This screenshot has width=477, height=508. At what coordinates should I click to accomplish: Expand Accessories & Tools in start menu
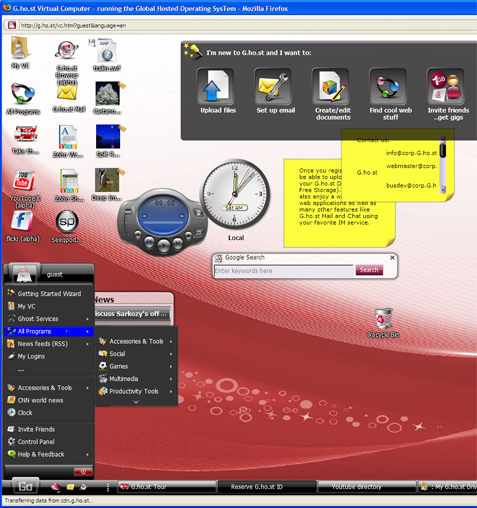pyautogui.click(x=49, y=387)
